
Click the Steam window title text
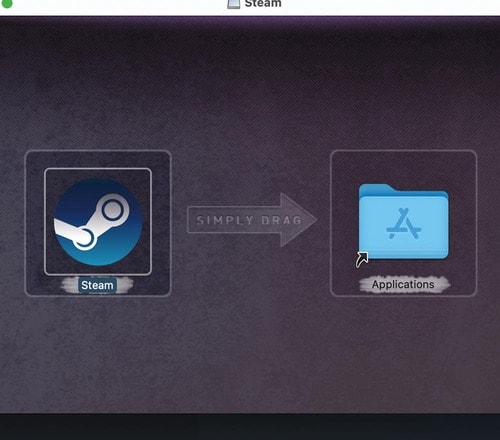pos(263,3)
